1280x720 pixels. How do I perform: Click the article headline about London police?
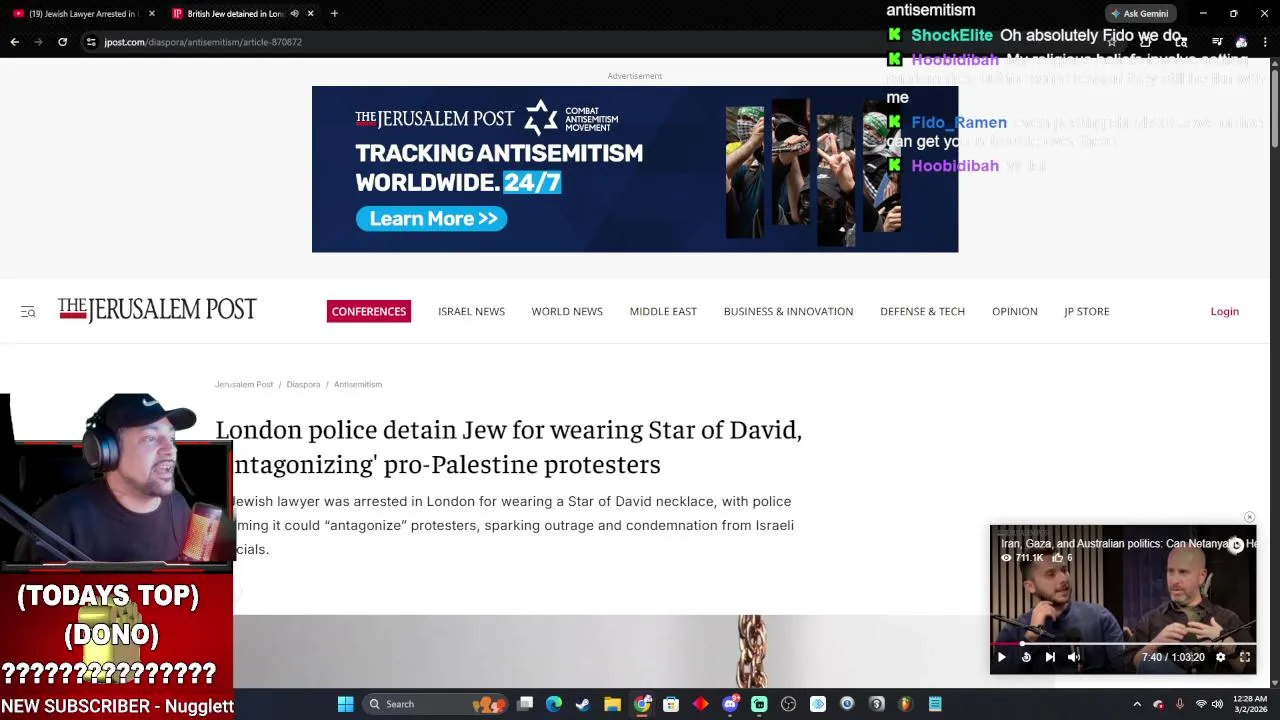tap(509, 446)
